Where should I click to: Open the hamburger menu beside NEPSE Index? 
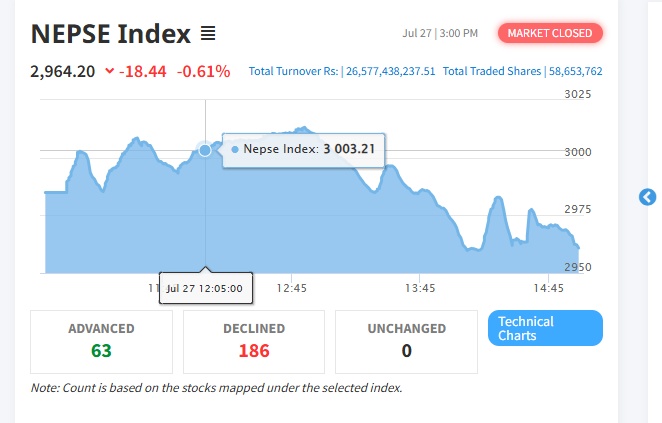click(208, 33)
